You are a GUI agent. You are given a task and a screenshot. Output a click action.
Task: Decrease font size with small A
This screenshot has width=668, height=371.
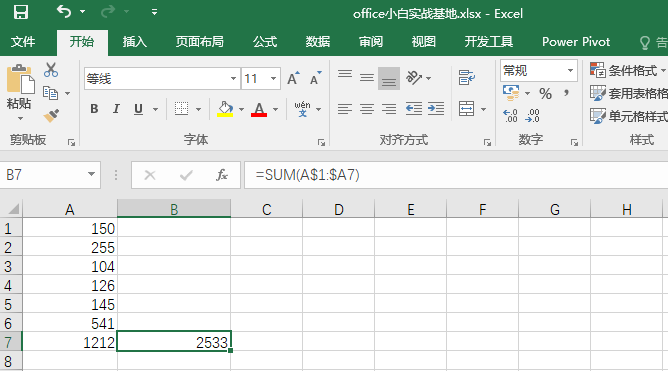315,78
